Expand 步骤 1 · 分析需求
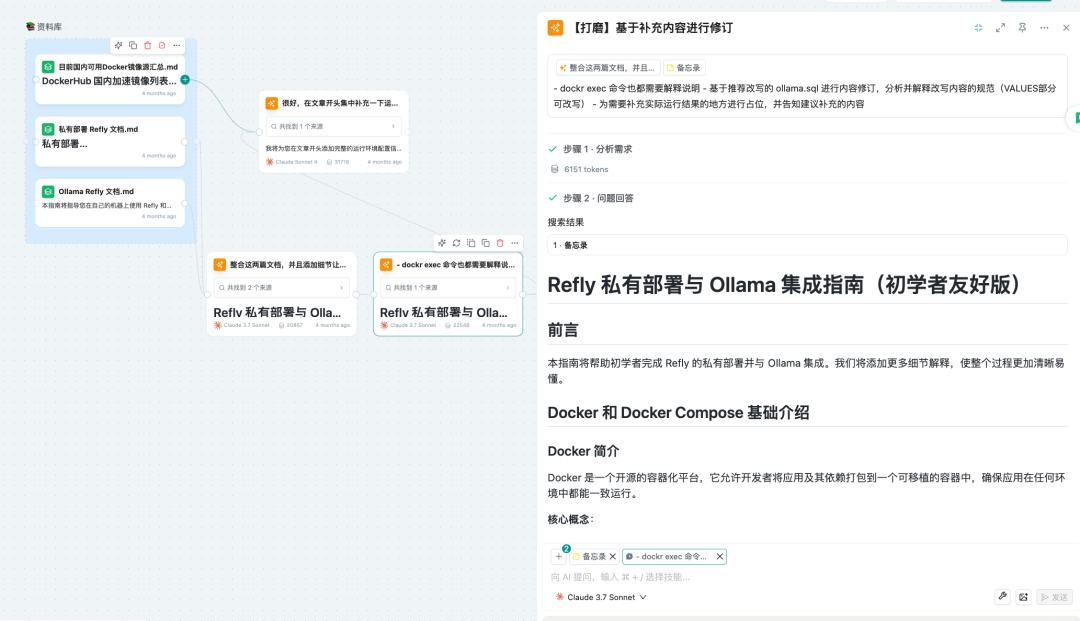Screen dimensions: 1080x621 coord(597,149)
